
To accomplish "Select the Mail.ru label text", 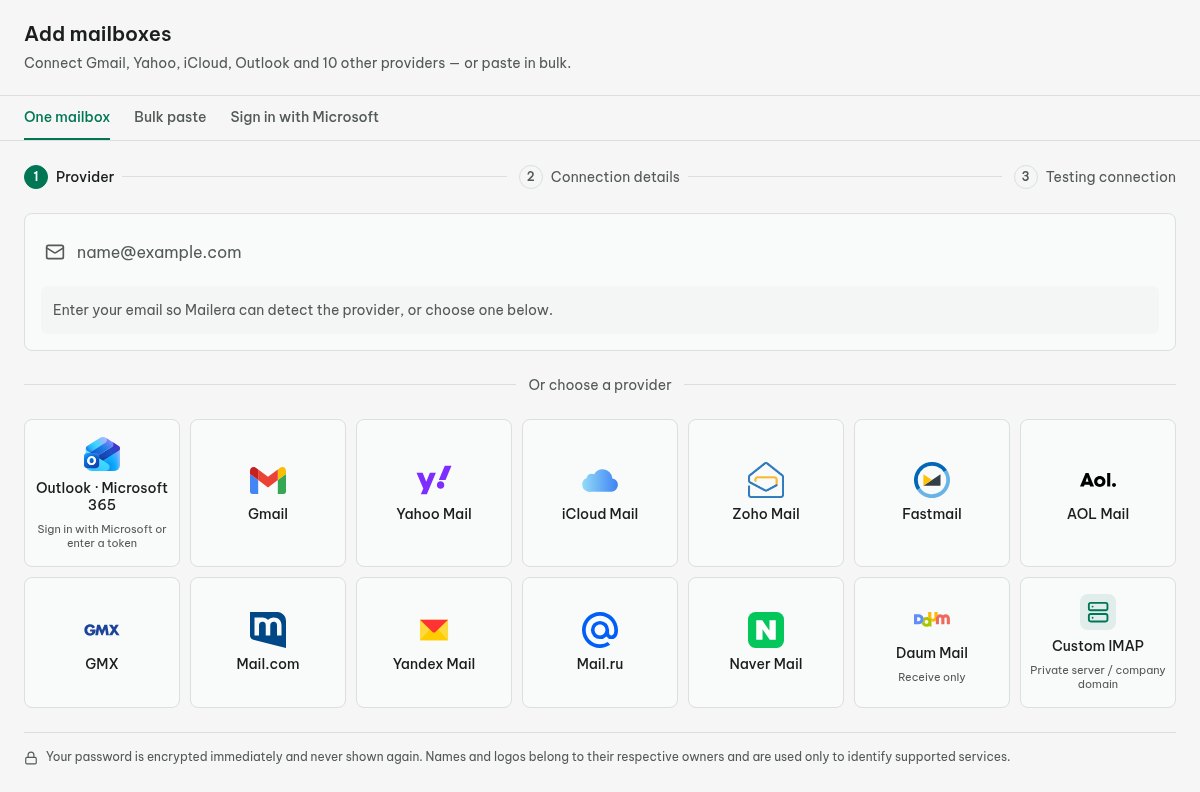I will (x=600, y=664).
